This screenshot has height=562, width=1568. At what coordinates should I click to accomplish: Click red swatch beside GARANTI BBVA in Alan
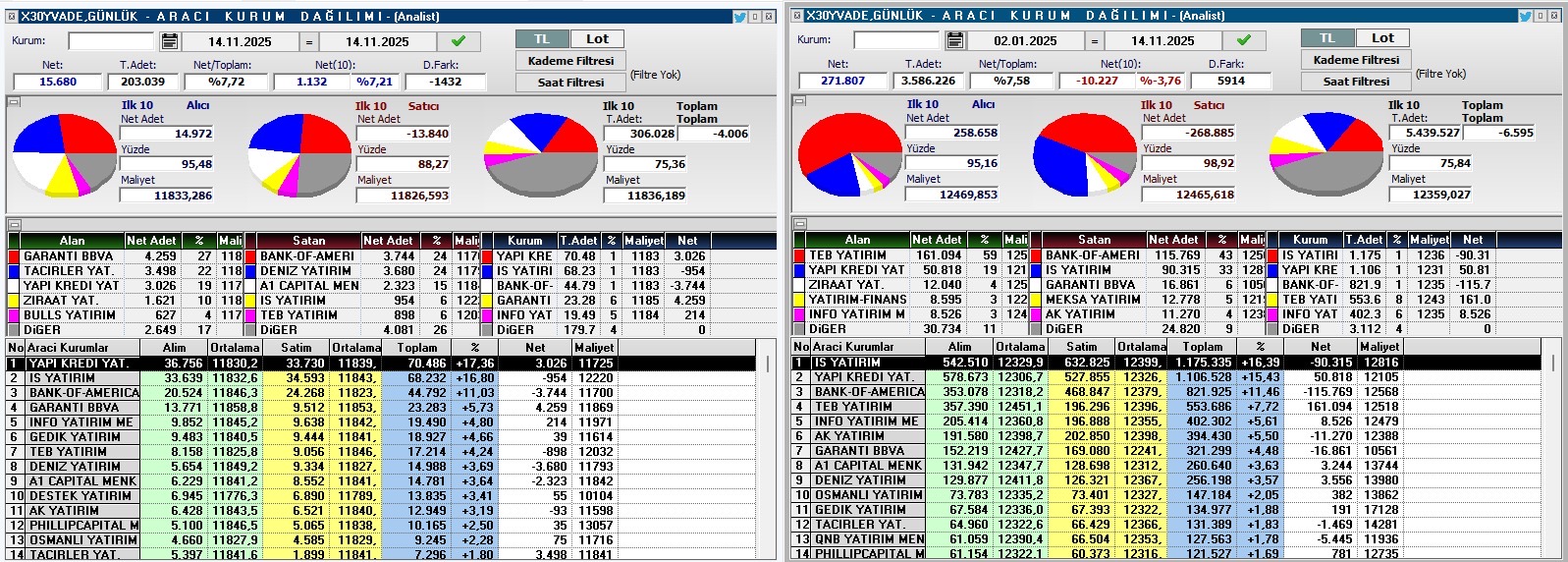14,256
